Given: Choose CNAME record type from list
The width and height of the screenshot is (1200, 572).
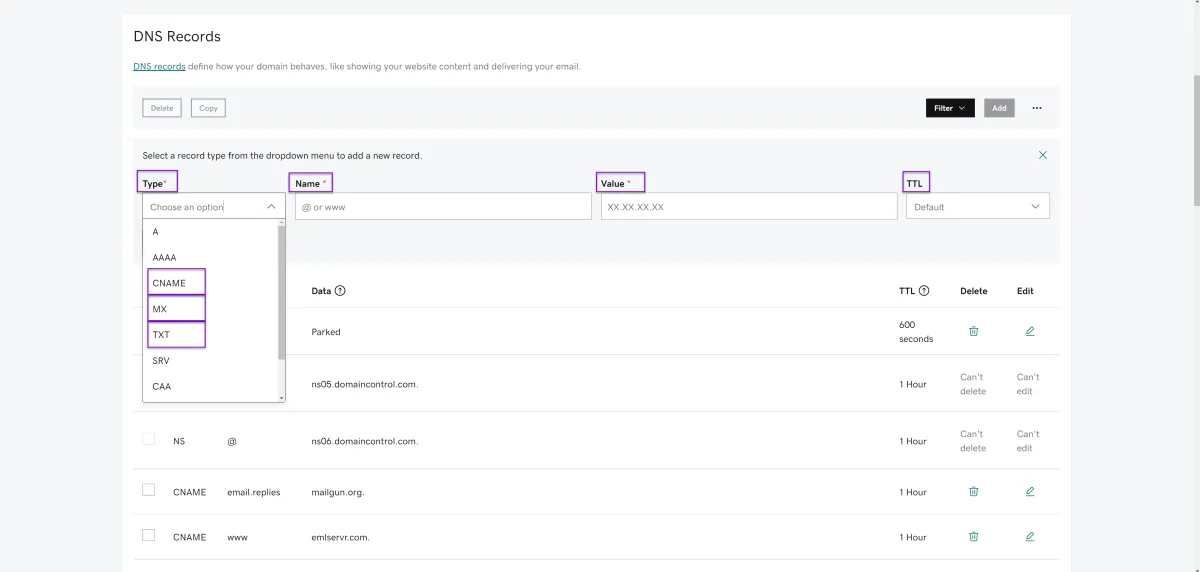Looking at the screenshot, I should pos(210,283).
